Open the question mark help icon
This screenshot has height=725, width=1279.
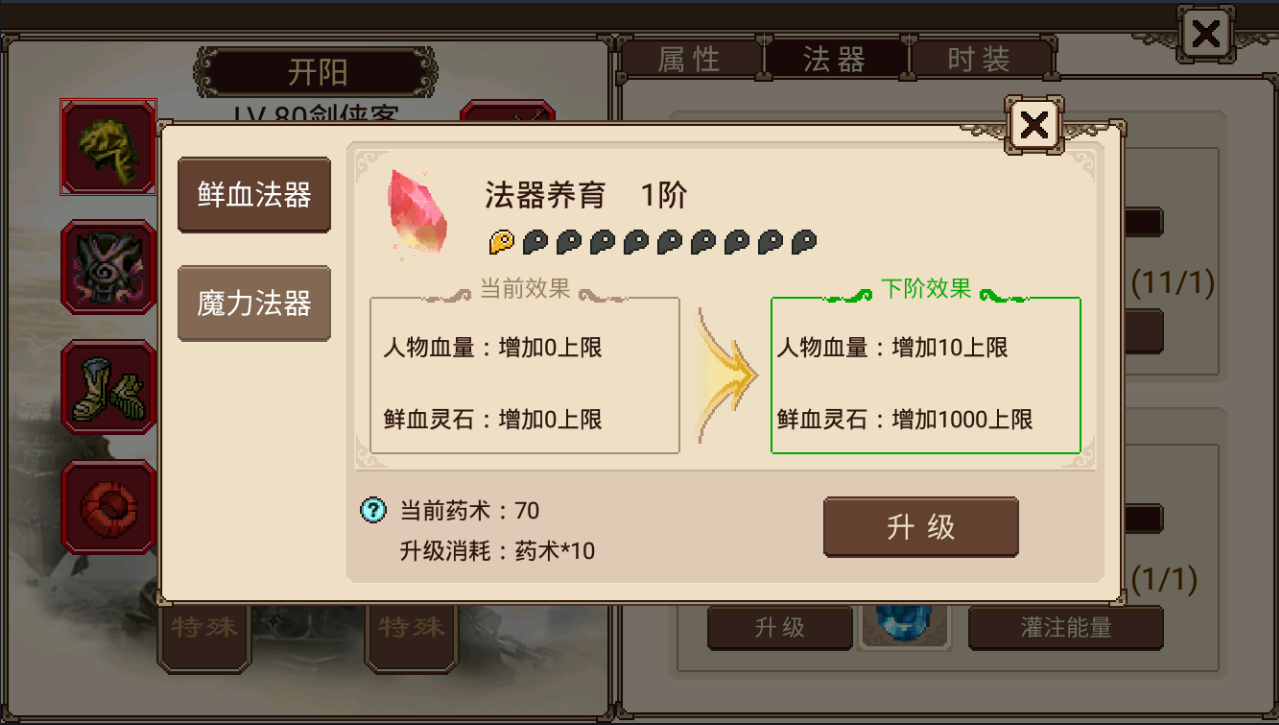pos(373,511)
